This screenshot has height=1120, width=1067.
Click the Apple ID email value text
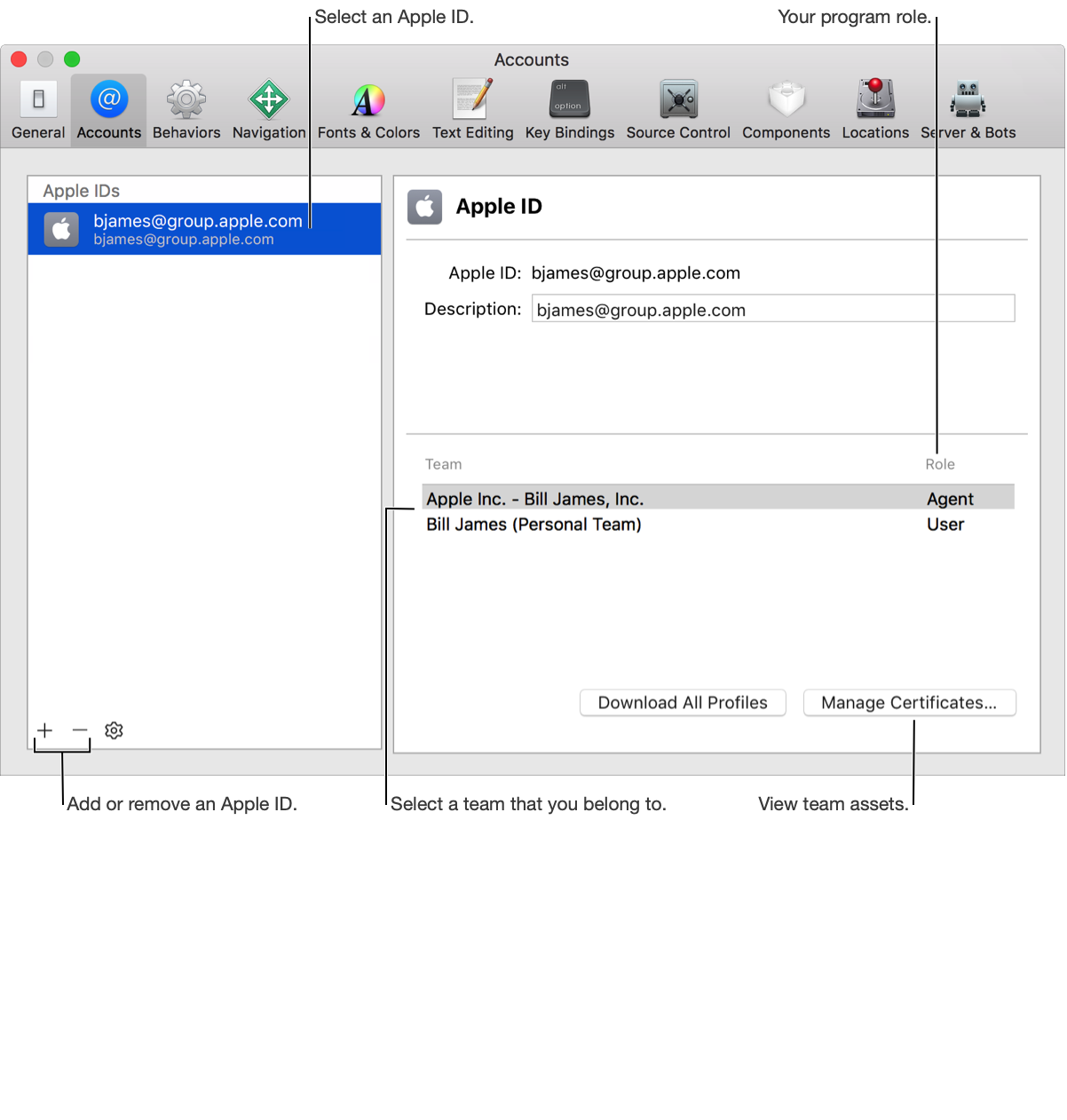pos(636,273)
